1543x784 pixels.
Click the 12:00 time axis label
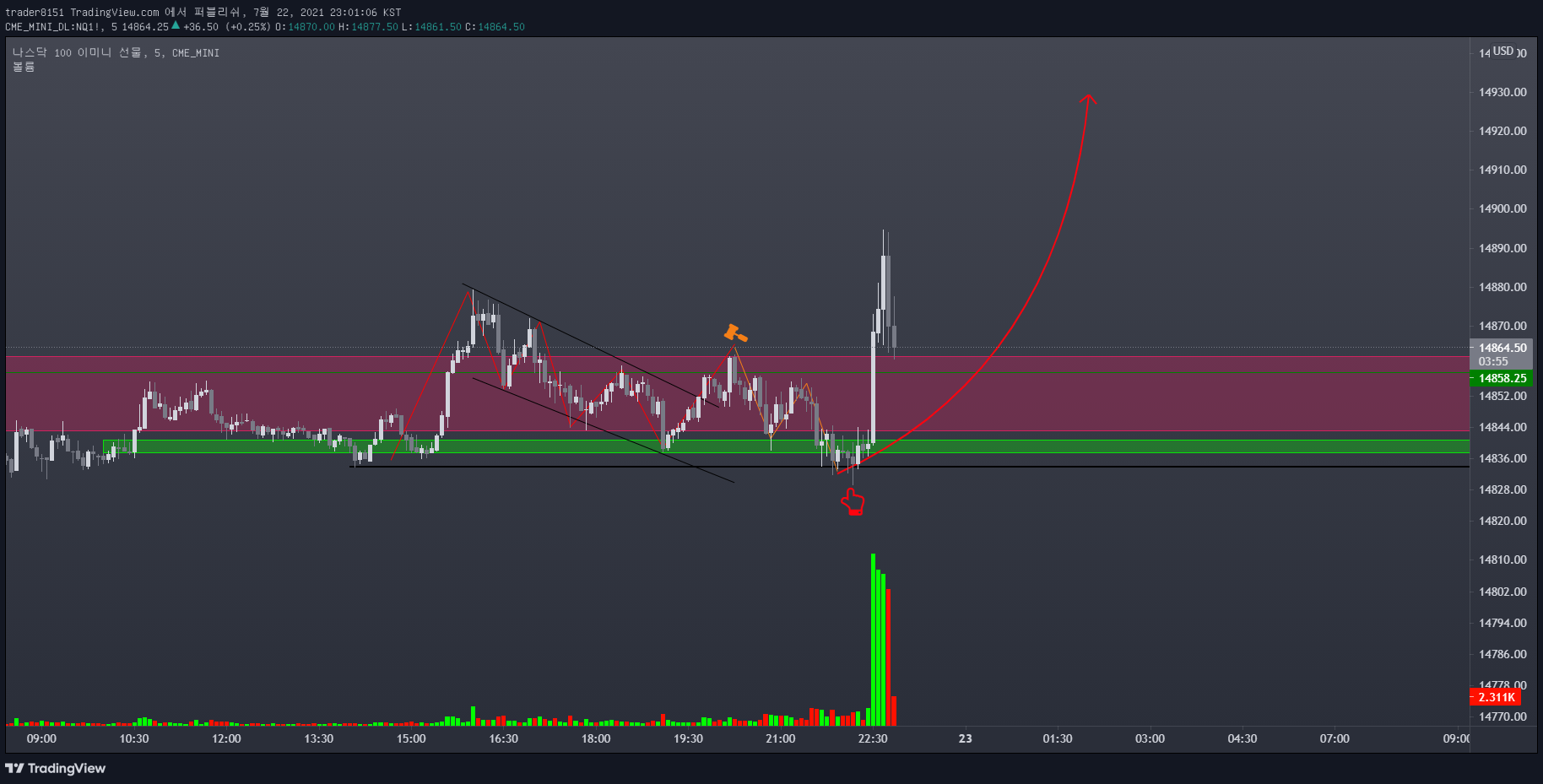pos(226,738)
